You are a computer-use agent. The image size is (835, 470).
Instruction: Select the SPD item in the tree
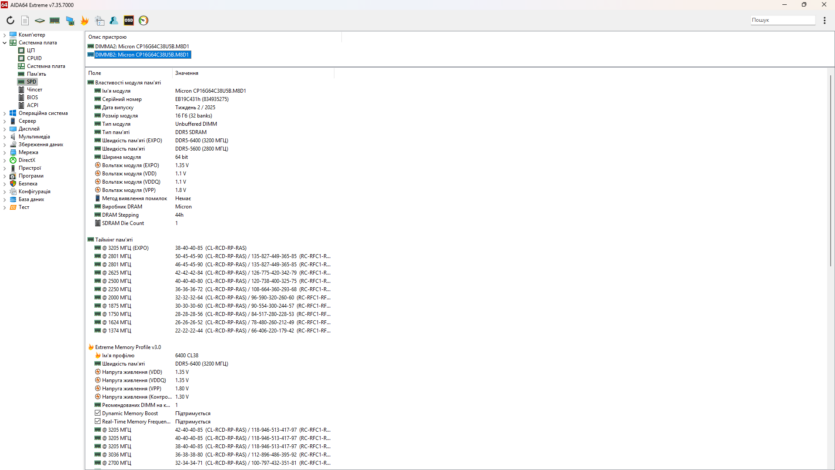click(x=31, y=81)
